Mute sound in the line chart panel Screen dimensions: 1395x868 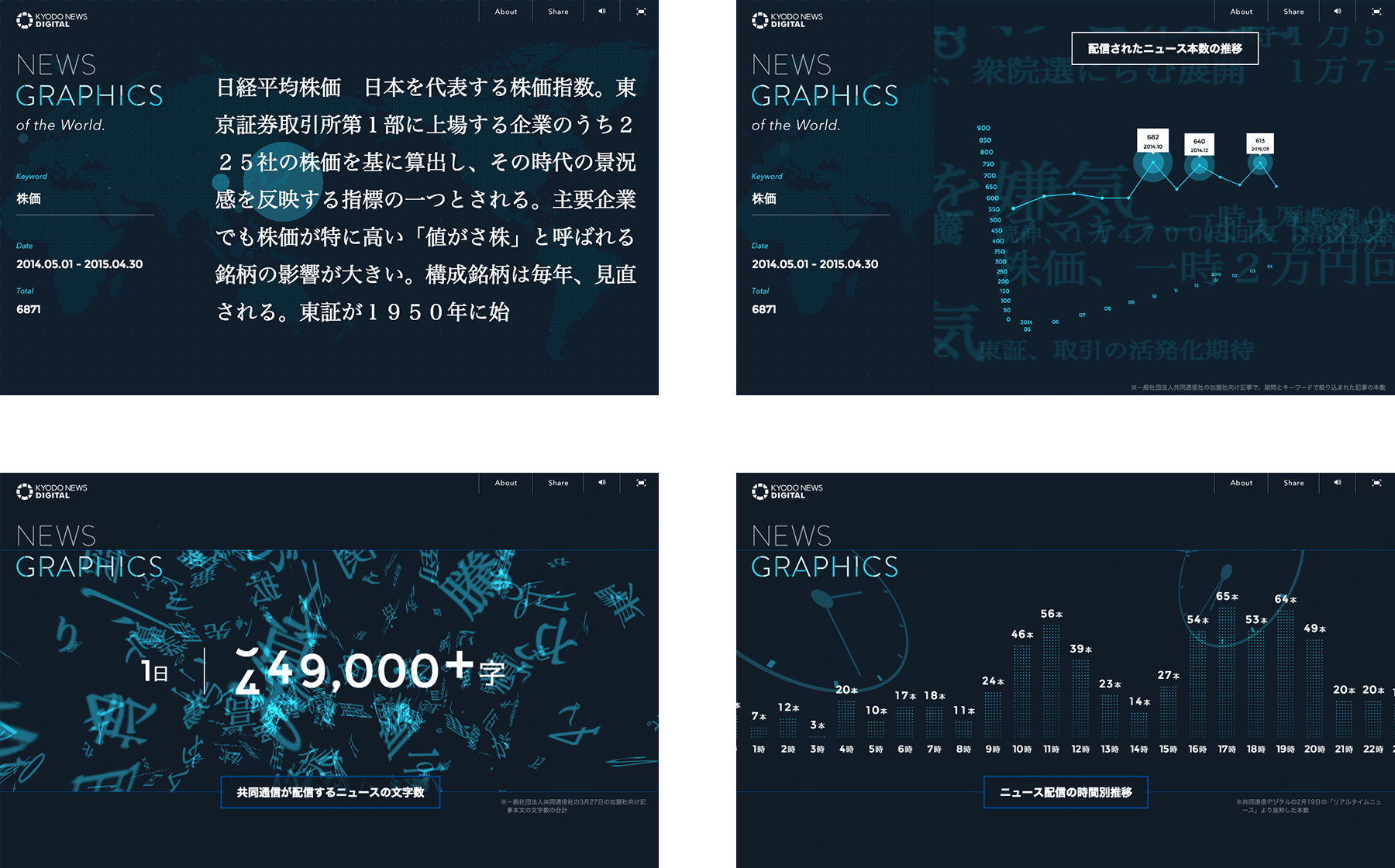(x=1337, y=12)
